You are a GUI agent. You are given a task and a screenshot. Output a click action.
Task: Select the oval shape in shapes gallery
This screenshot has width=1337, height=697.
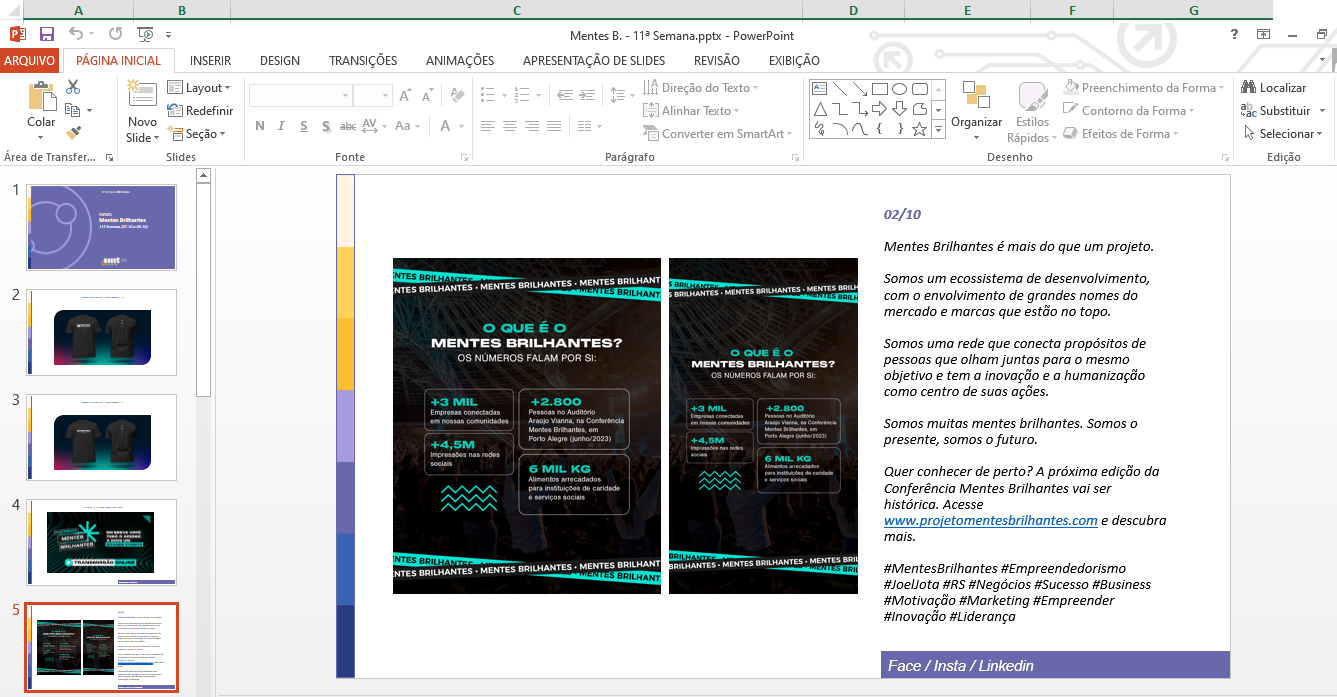click(x=899, y=88)
